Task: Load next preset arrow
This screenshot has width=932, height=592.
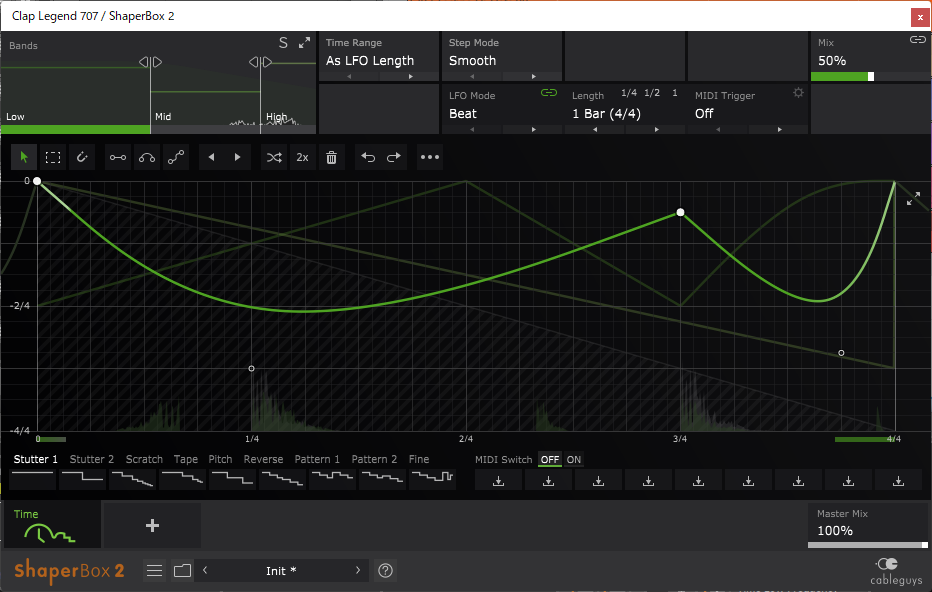Action: point(357,571)
